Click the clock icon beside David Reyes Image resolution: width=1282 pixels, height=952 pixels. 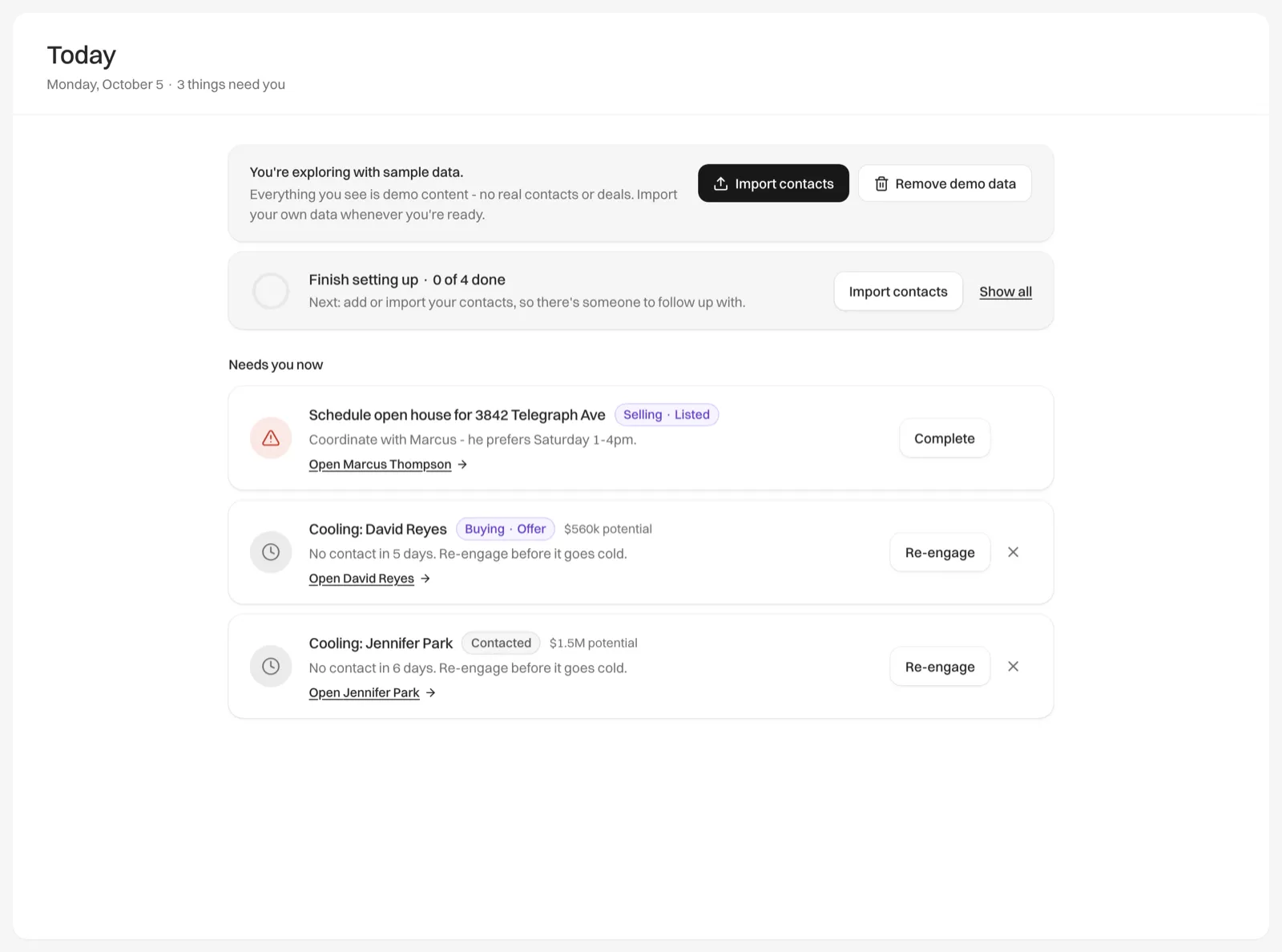(x=271, y=552)
